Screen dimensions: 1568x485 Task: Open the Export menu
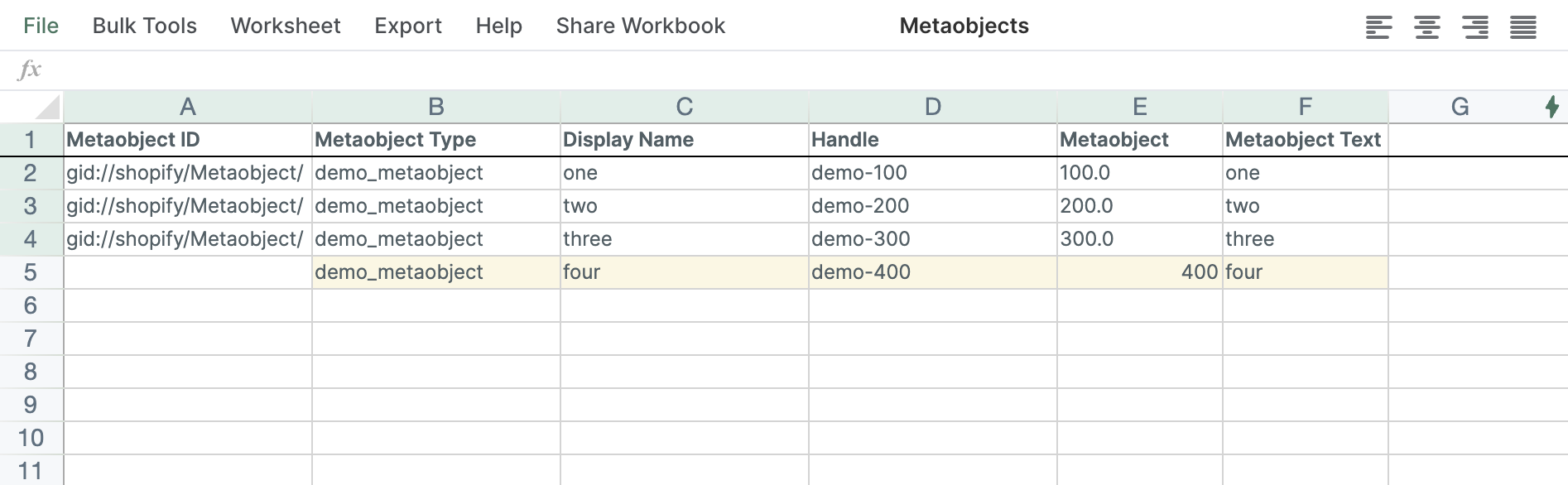(407, 26)
